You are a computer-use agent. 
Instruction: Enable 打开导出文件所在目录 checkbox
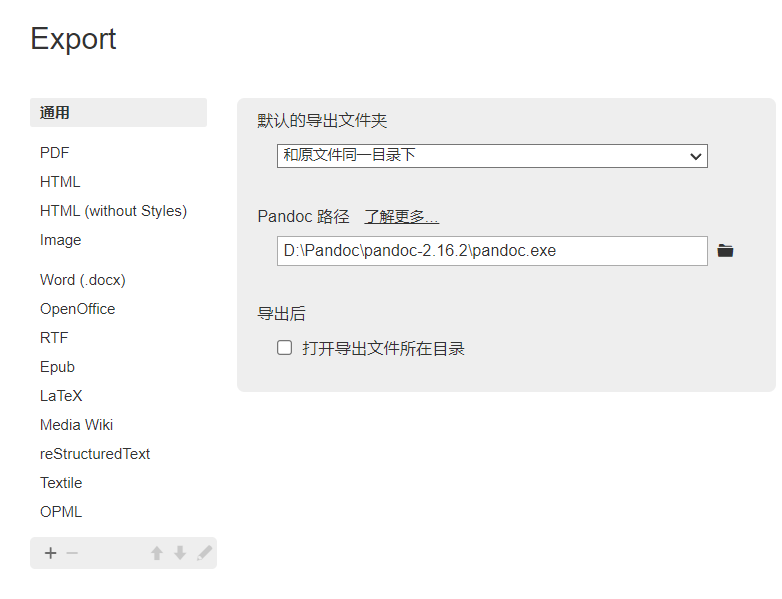tap(285, 348)
